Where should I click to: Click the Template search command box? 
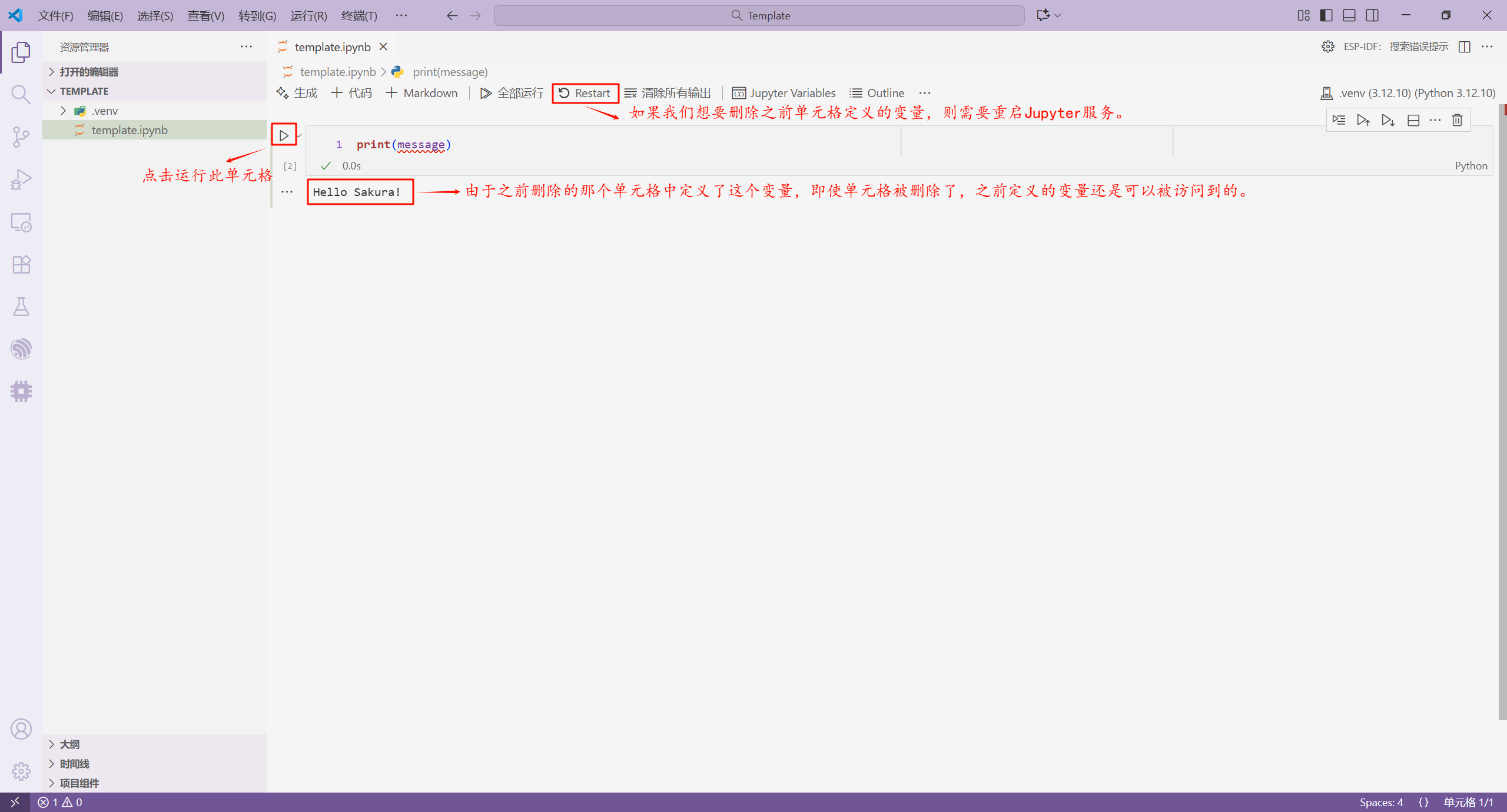point(759,16)
